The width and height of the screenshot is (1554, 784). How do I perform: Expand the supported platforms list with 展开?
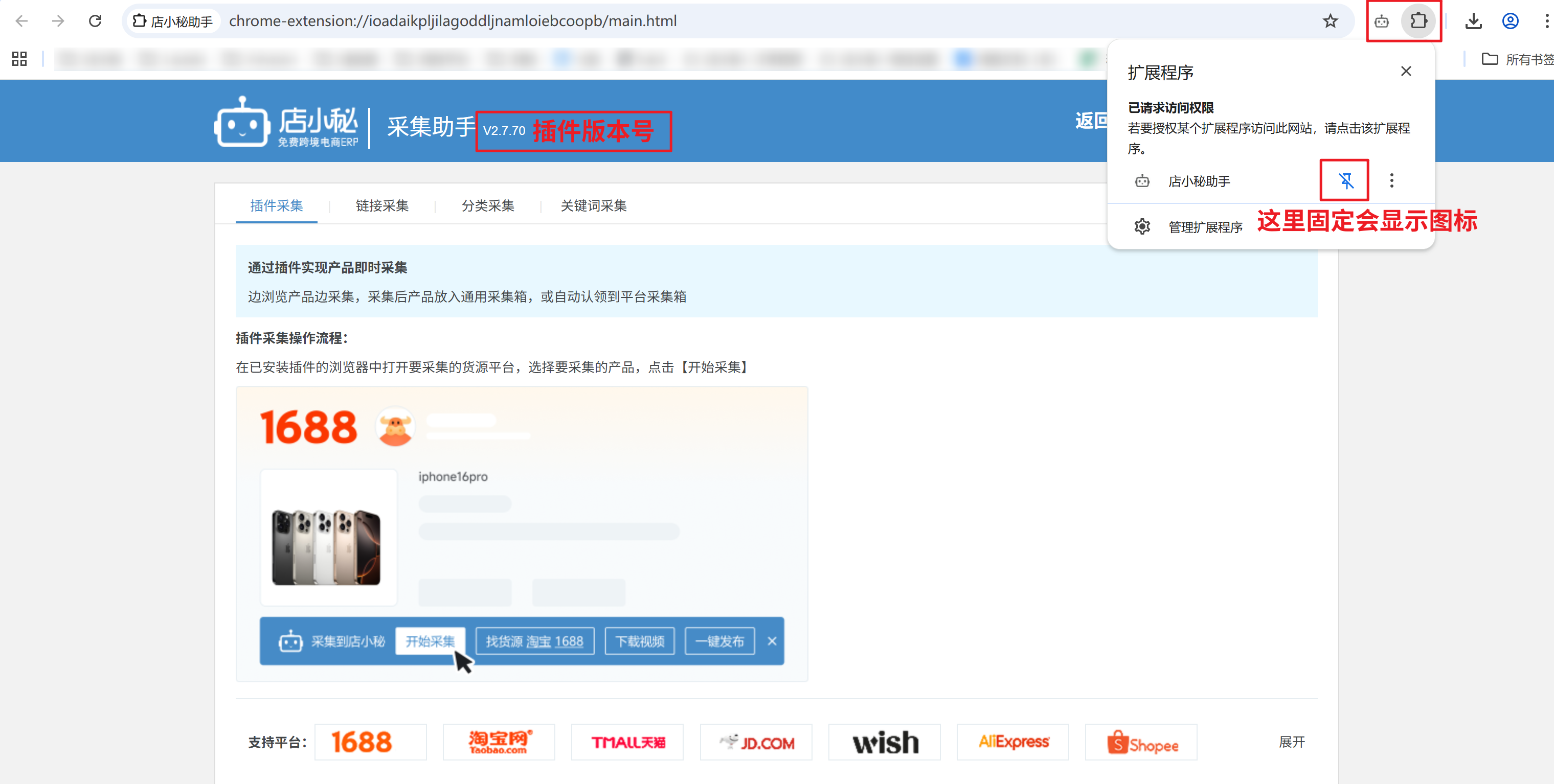pos(1292,742)
